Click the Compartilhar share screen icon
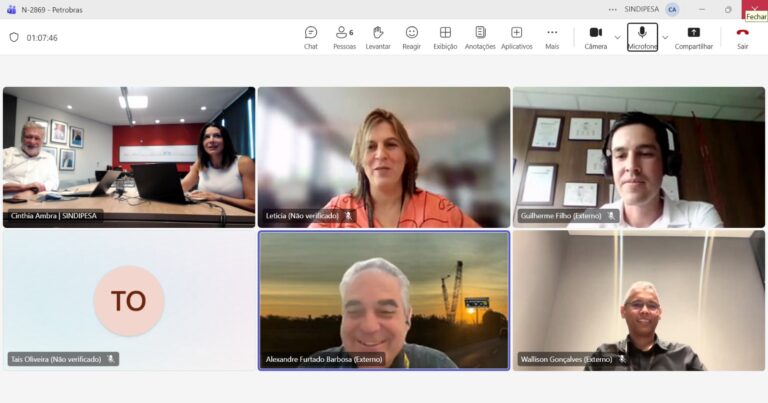Viewport: 768px width, 403px height. click(x=693, y=37)
